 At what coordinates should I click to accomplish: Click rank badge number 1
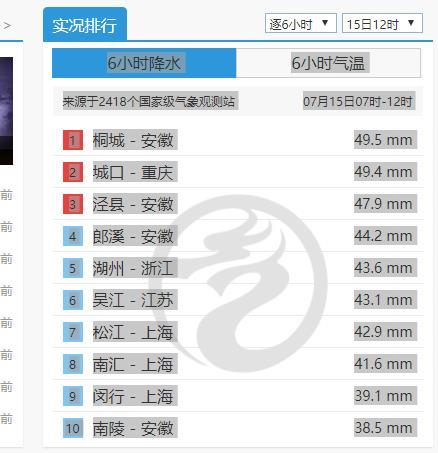click(x=73, y=140)
